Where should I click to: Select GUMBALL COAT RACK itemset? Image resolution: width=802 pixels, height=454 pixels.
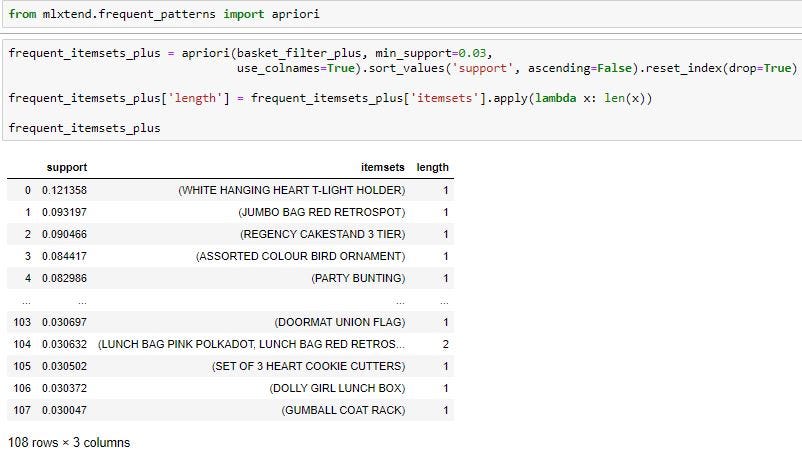tap(343, 410)
